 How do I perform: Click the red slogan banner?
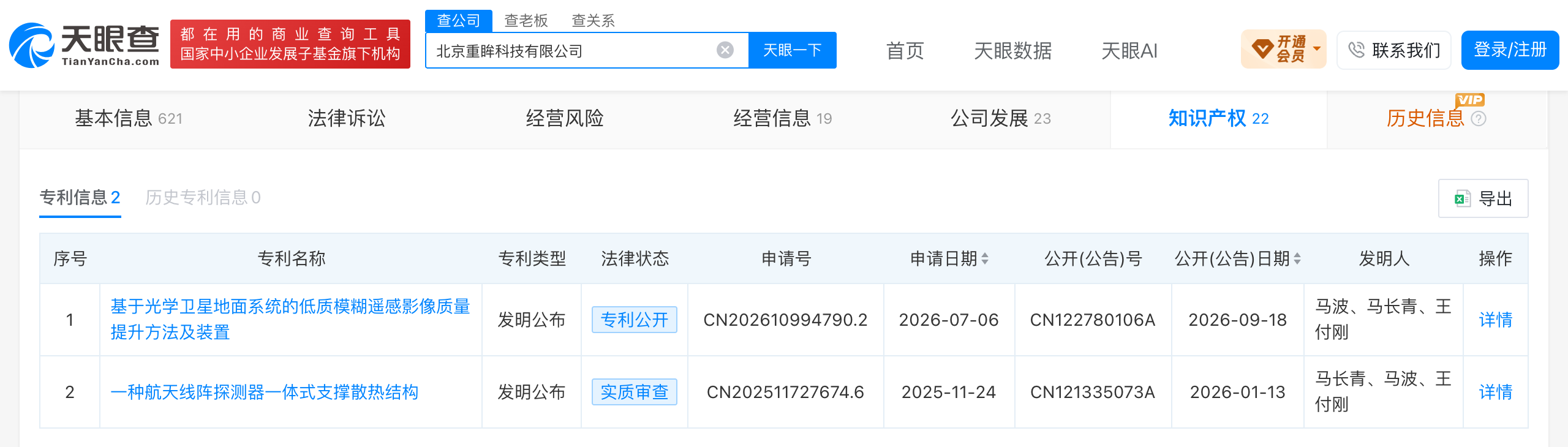[290, 44]
